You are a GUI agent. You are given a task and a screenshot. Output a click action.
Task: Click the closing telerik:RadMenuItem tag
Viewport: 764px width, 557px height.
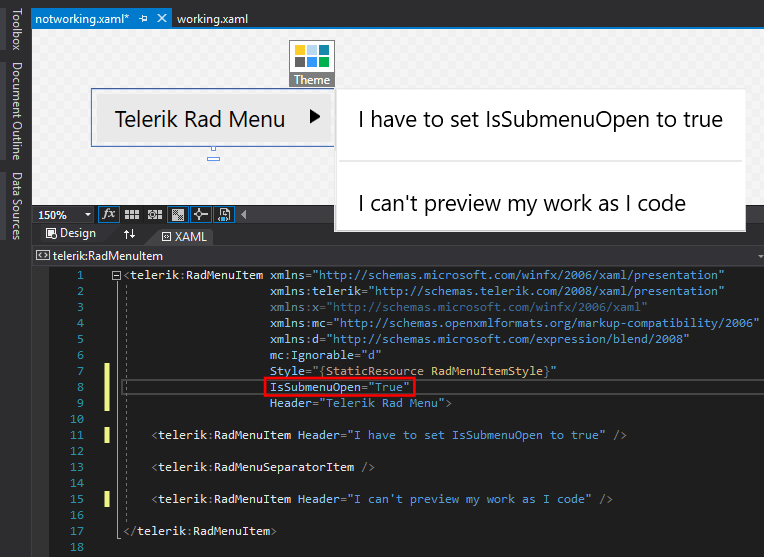tap(200, 531)
